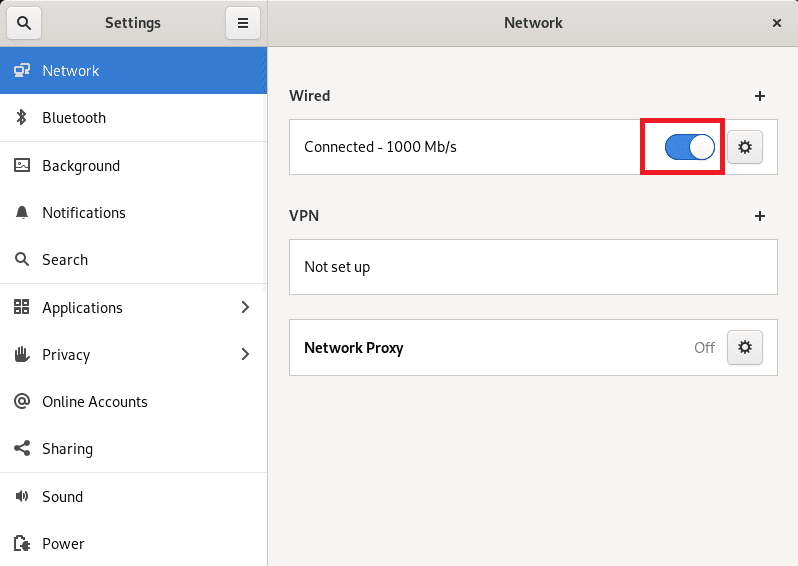Expand the Privacy chevron arrow
This screenshot has height=566, width=798.
pyautogui.click(x=245, y=355)
